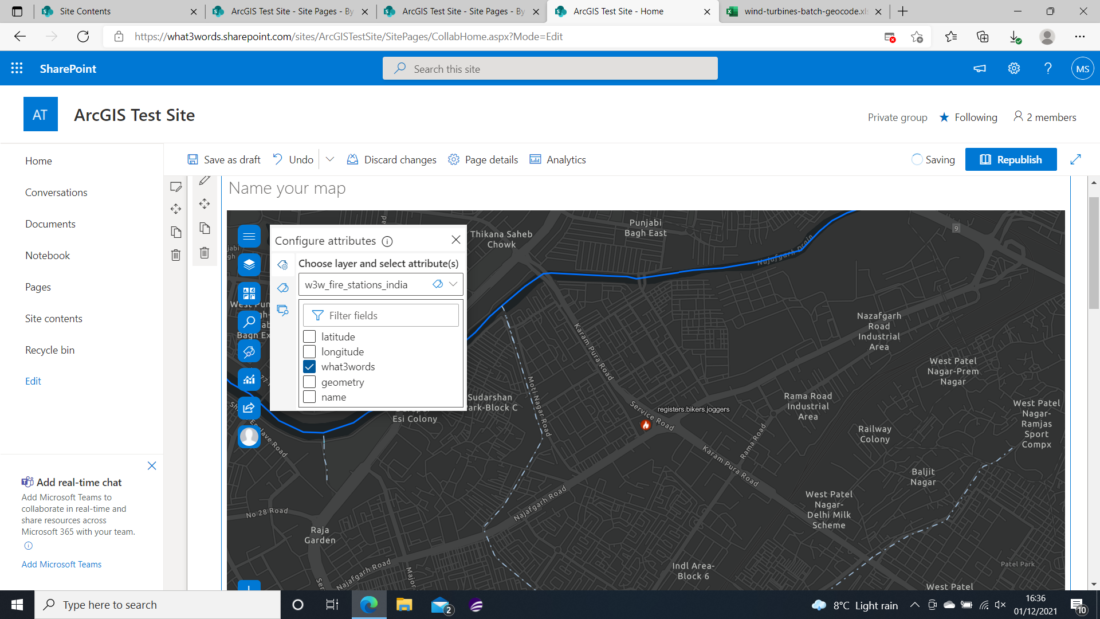Open the basemap gallery tool

(x=249, y=293)
